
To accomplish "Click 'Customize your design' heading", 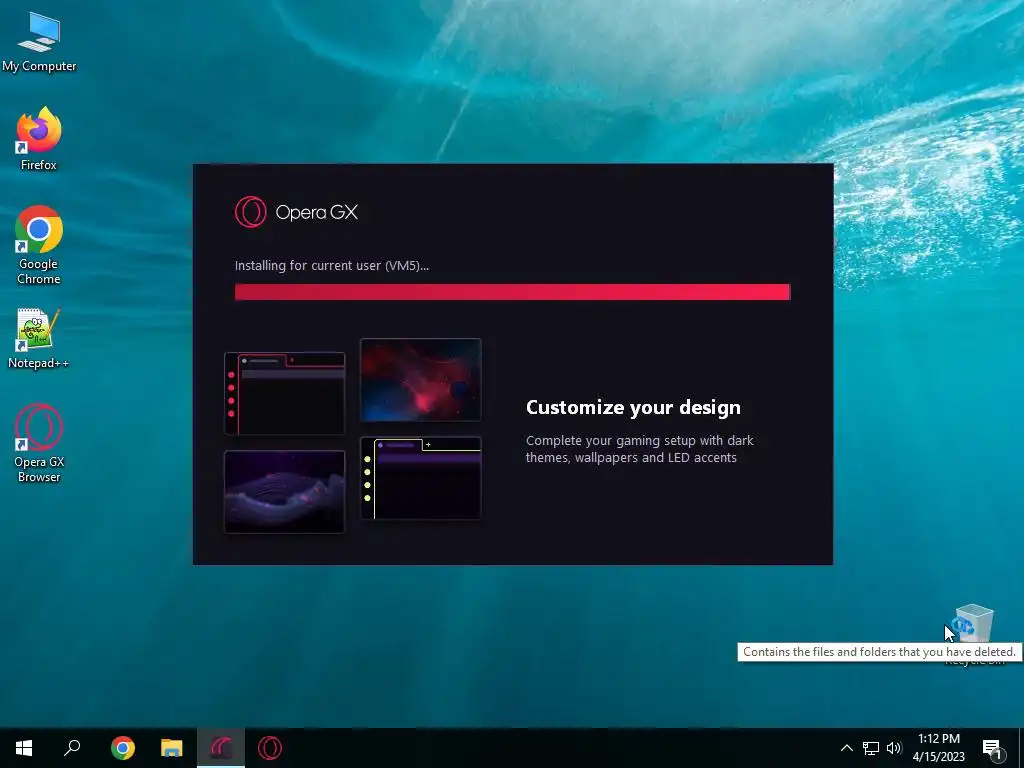I will tap(633, 408).
